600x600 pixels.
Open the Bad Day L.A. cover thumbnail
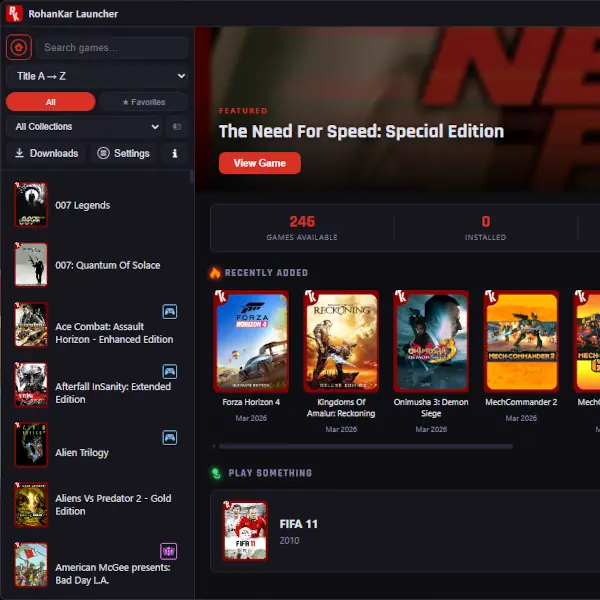coord(31,565)
